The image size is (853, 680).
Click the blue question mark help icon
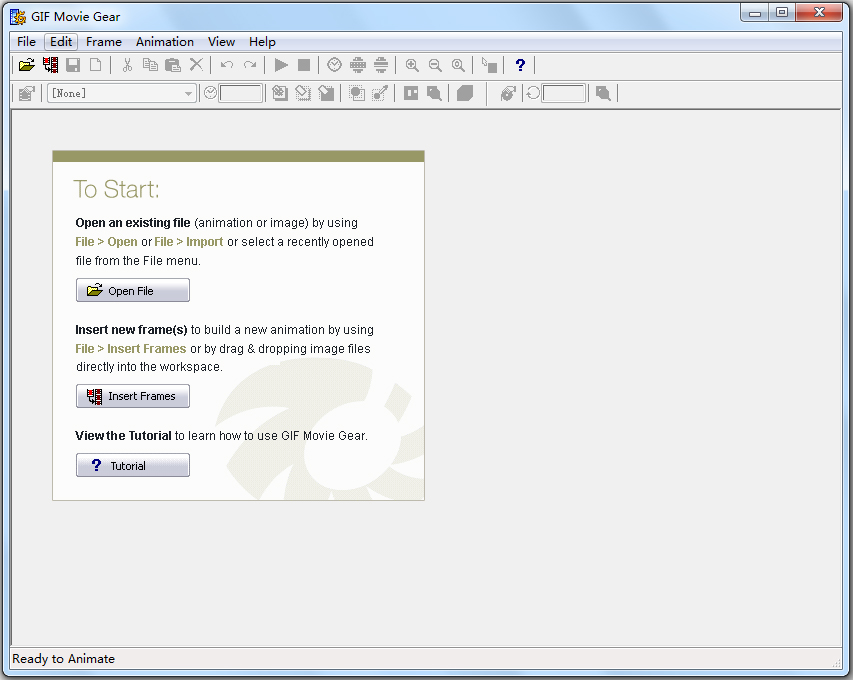tap(520, 65)
